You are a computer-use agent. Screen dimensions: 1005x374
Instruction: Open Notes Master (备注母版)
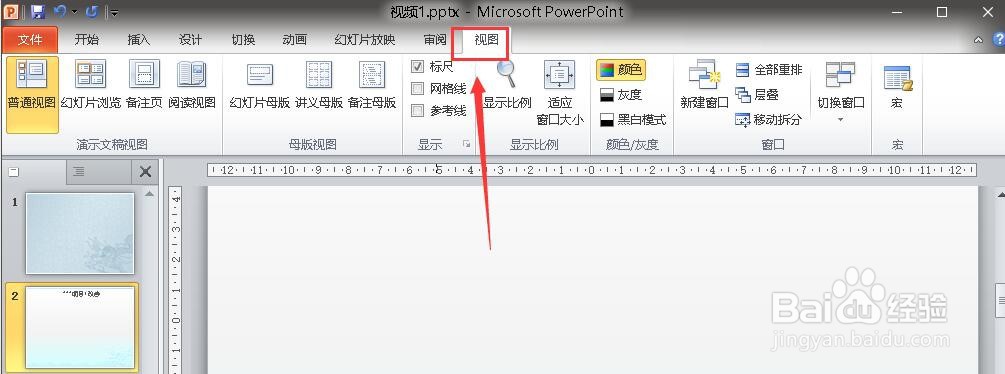pyautogui.click(x=372, y=86)
